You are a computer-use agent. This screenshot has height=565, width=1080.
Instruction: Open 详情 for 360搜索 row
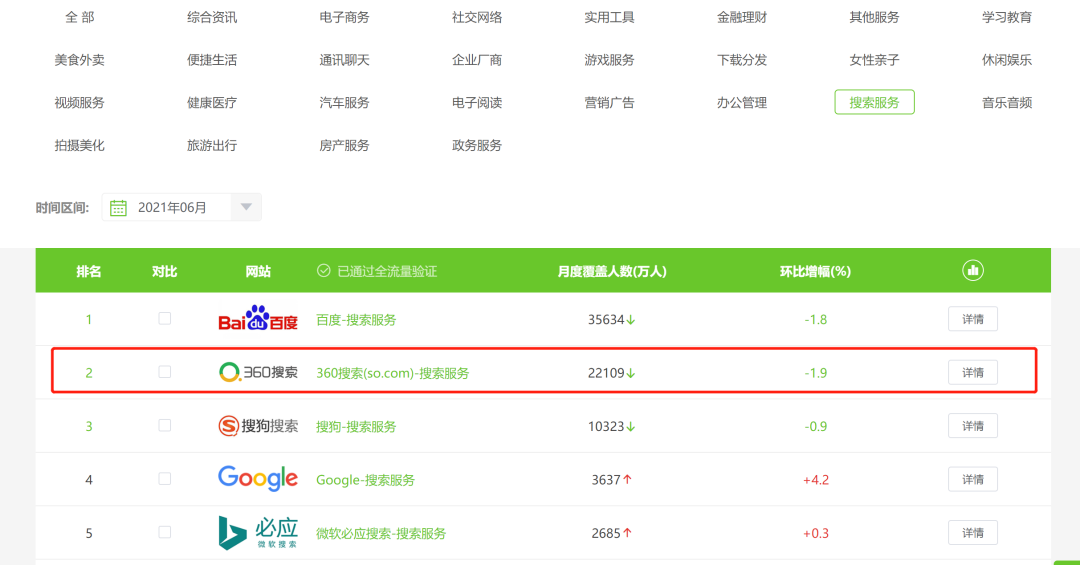click(x=973, y=373)
